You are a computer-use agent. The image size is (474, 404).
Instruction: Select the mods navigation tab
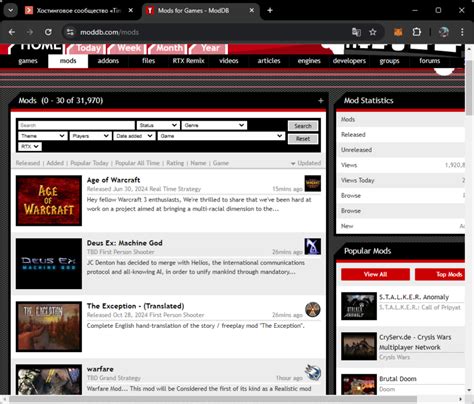(68, 61)
